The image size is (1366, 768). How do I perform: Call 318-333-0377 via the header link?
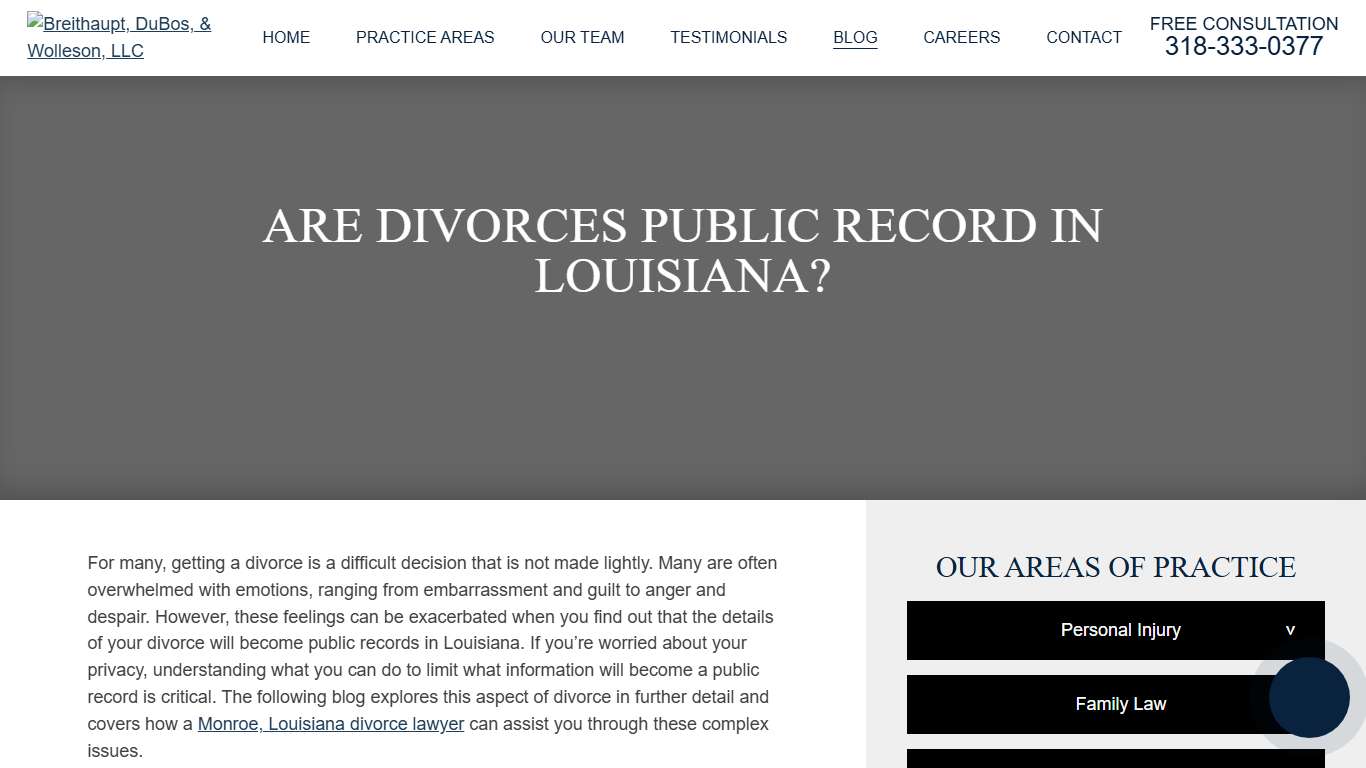[1243, 46]
